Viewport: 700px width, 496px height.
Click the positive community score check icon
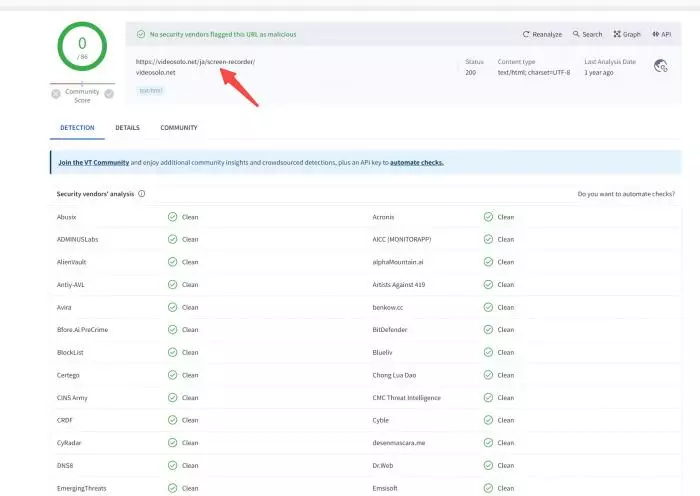109,94
